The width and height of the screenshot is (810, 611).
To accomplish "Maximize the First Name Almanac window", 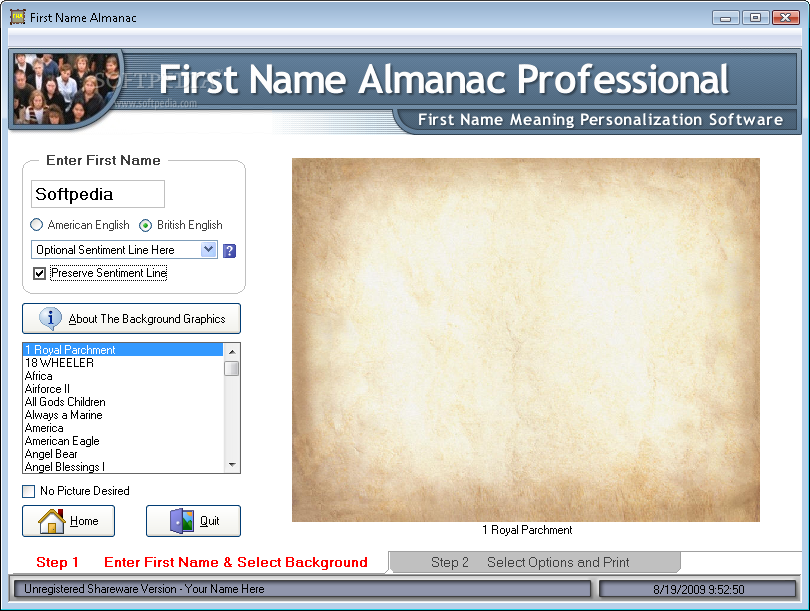I will [755, 18].
